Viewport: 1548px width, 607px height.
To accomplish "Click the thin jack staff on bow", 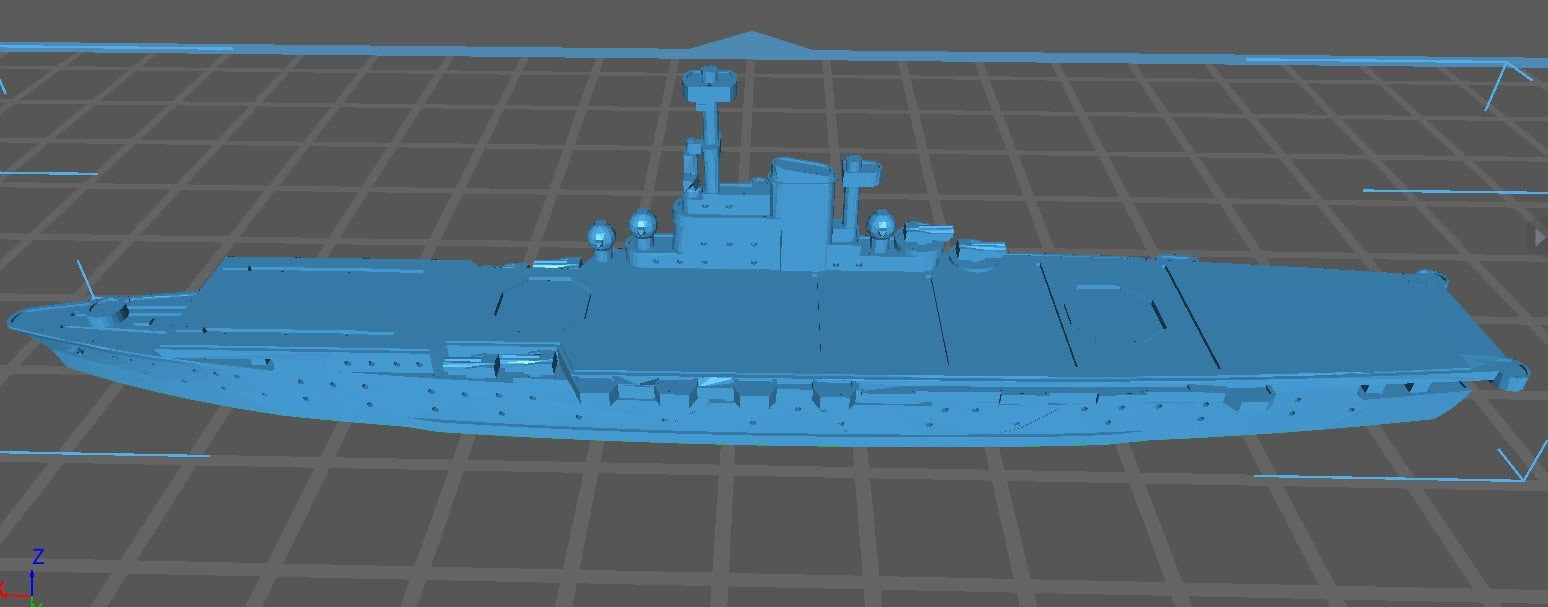I will click(x=84, y=278).
